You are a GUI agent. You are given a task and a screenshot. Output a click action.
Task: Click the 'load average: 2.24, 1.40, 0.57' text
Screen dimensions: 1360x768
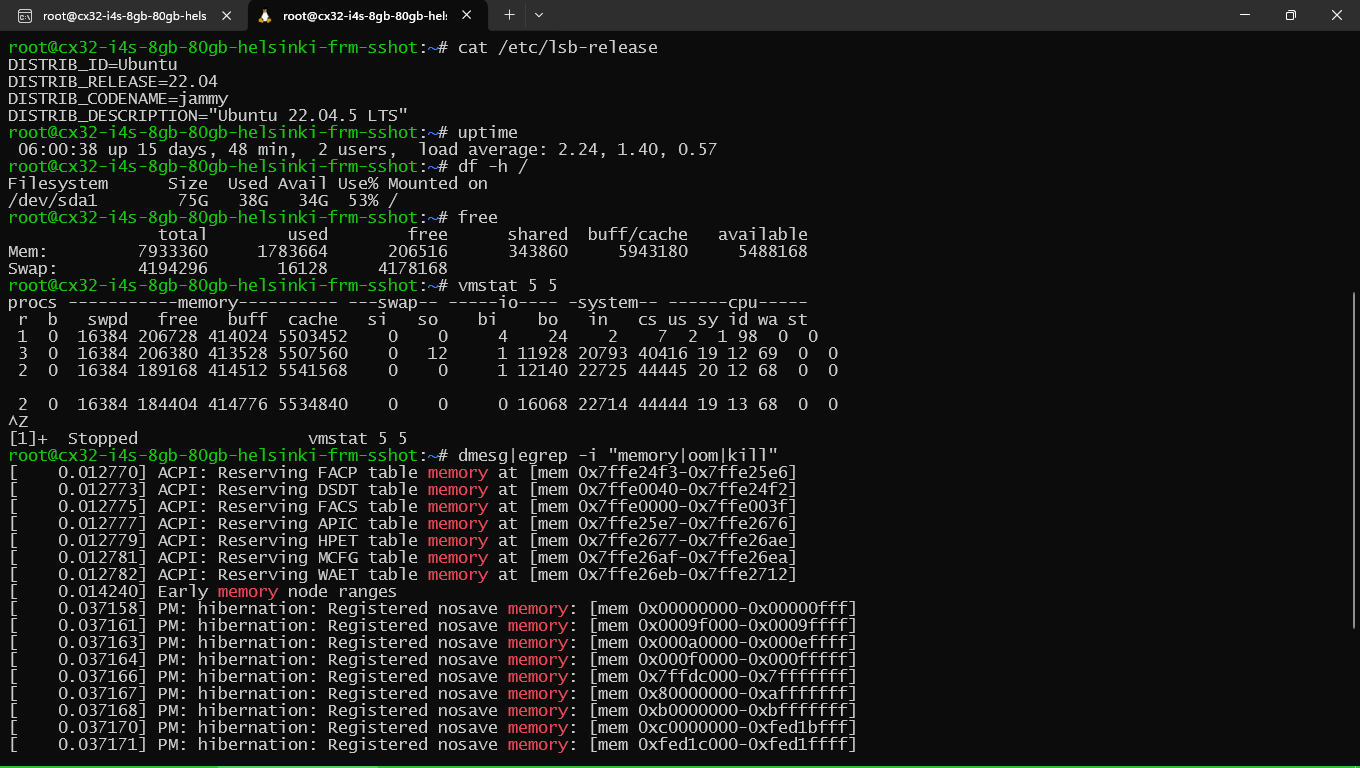tap(568, 149)
